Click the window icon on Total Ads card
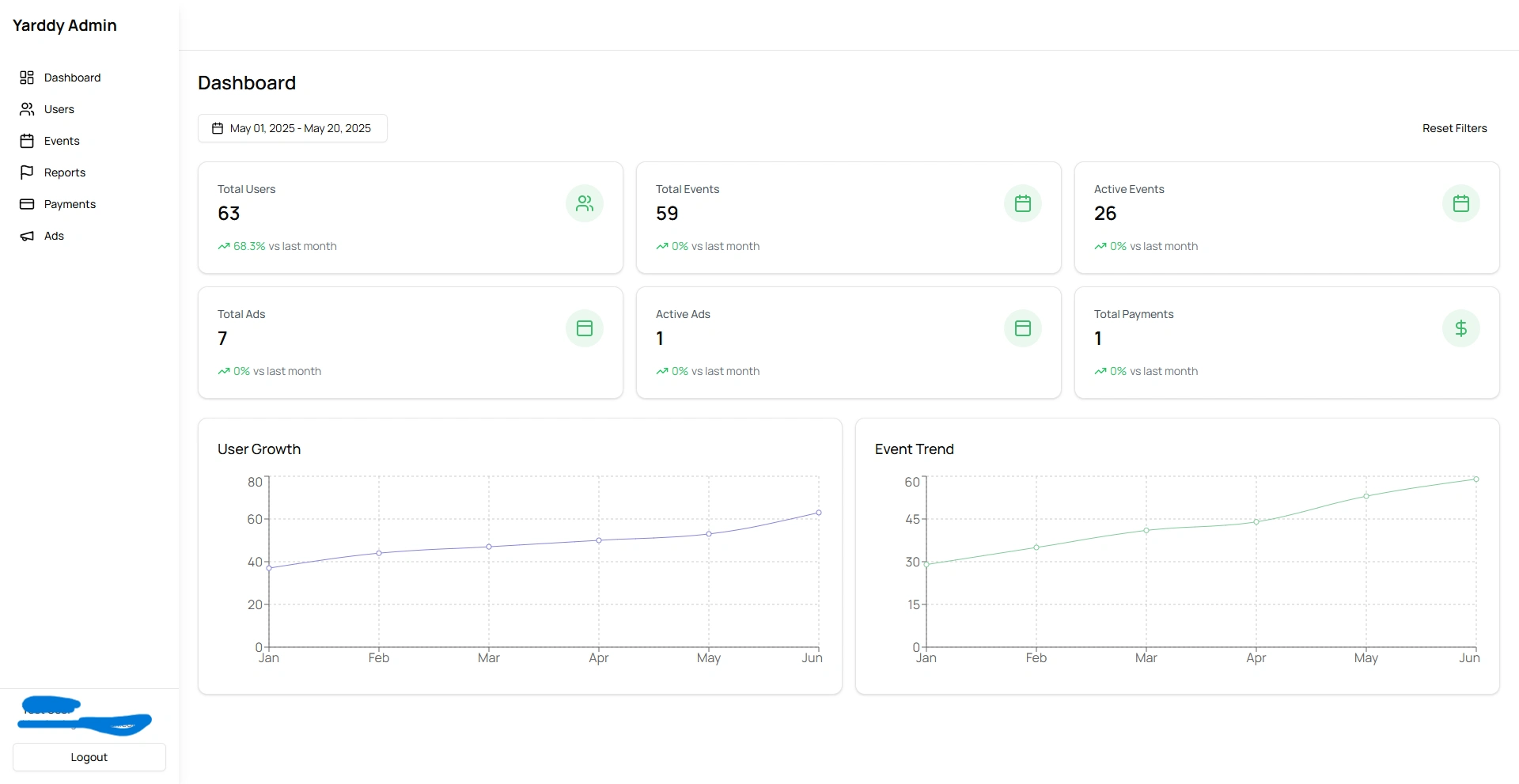Screen dimensions: 1519x784 (x=585, y=328)
